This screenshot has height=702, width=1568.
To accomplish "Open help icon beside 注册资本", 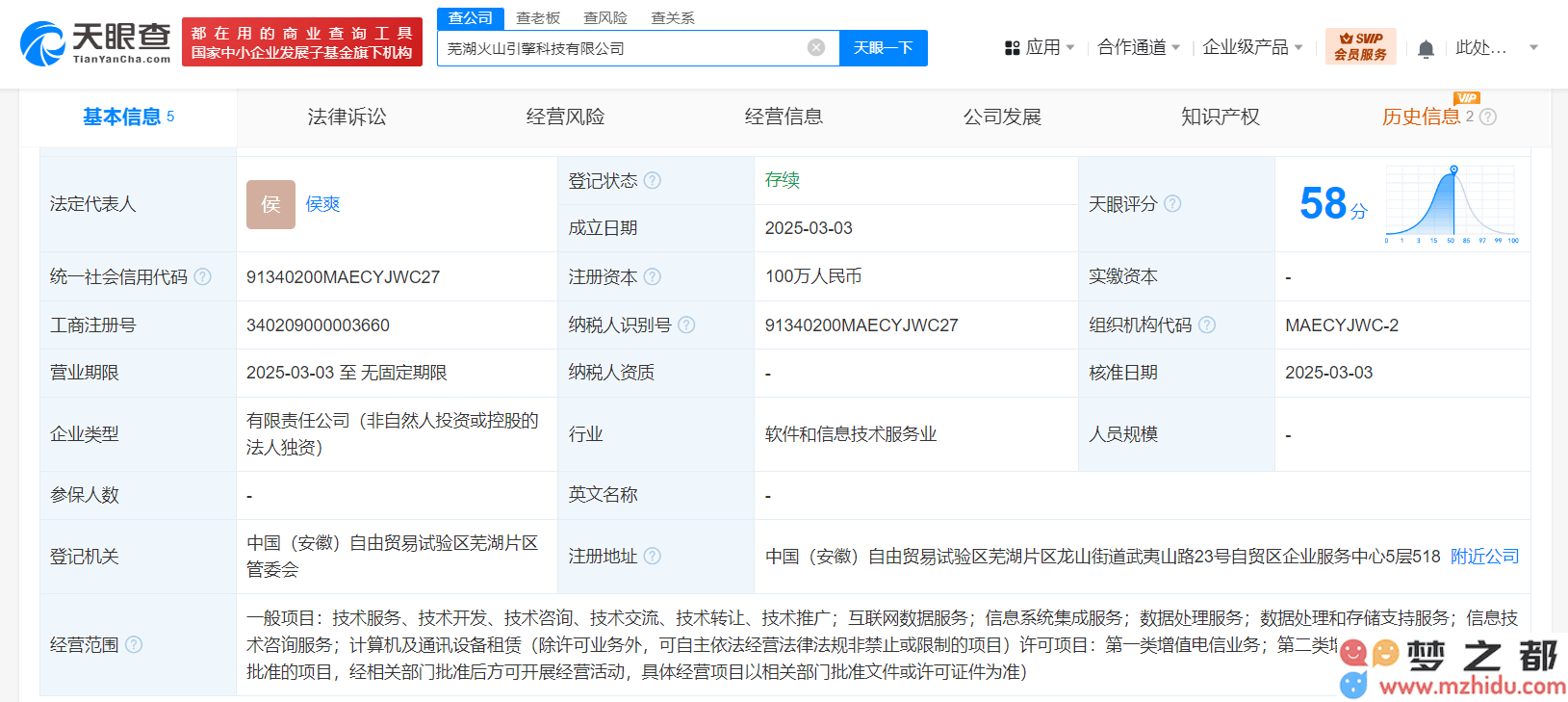I will click(653, 276).
